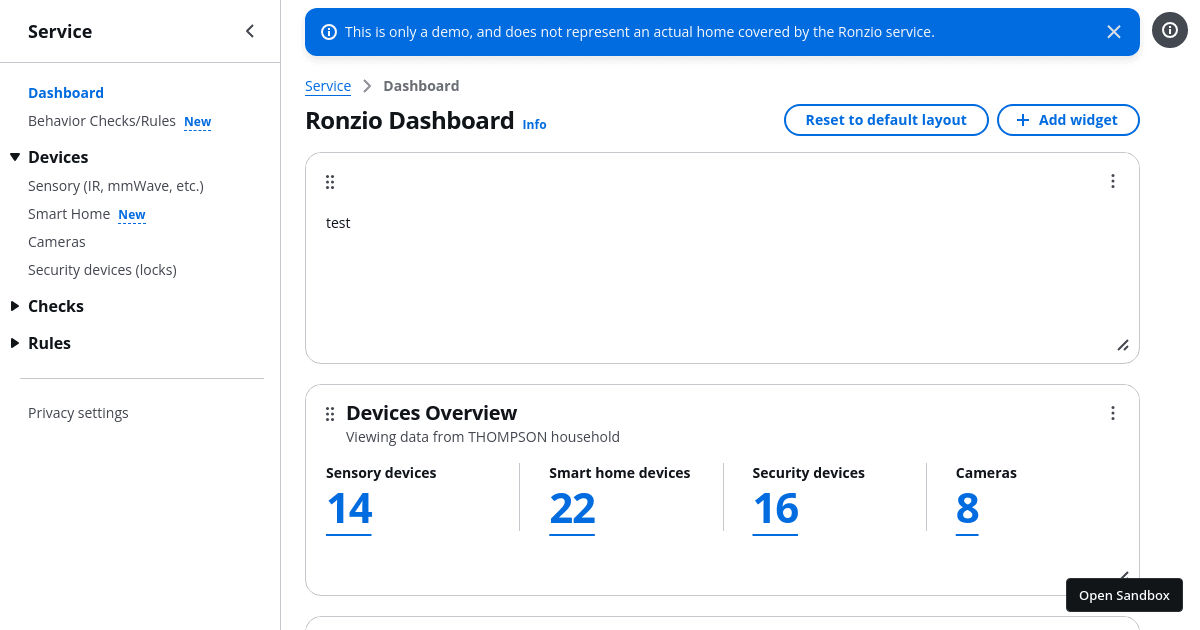Screen dimensions: 1200x630
Task: Open the 22 smart home devices count
Action: tap(572, 509)
